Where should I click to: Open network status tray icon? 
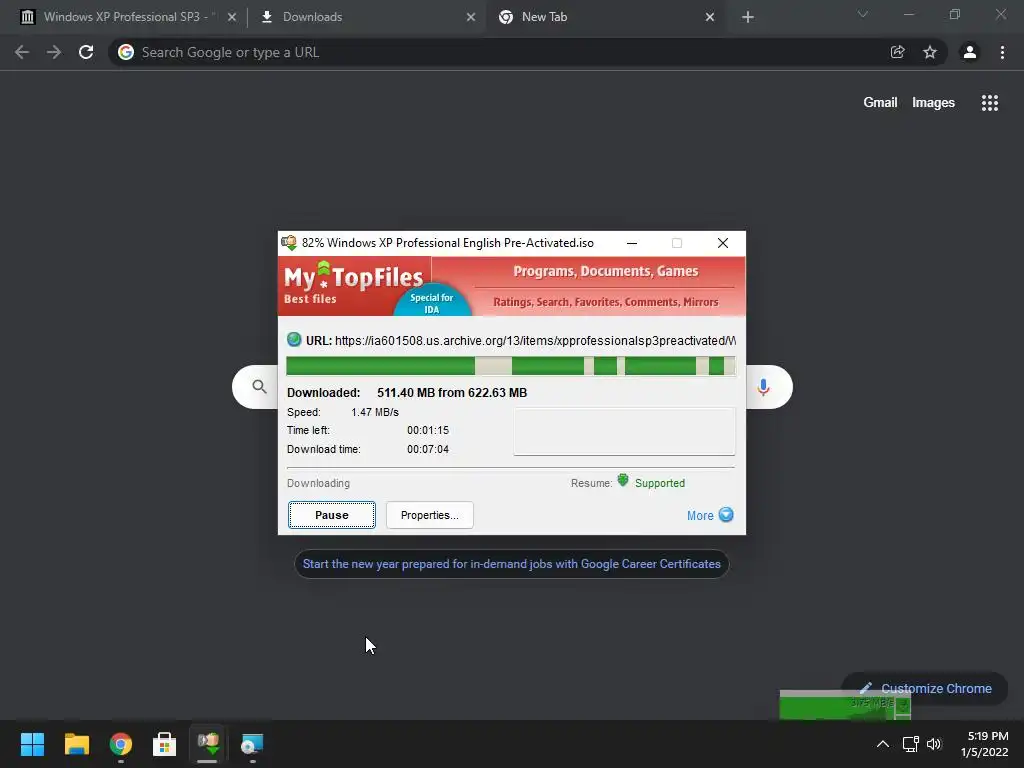tap(910, 744)
